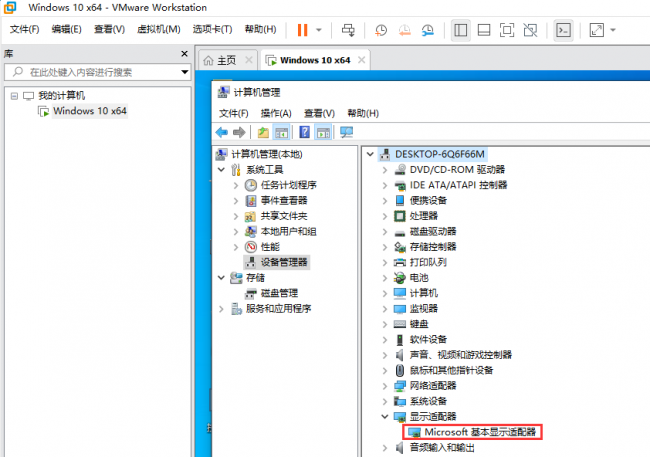Viewport: 650px width, 457px height.
Task: Enter full screen mode icon
Action: [507, 30]
